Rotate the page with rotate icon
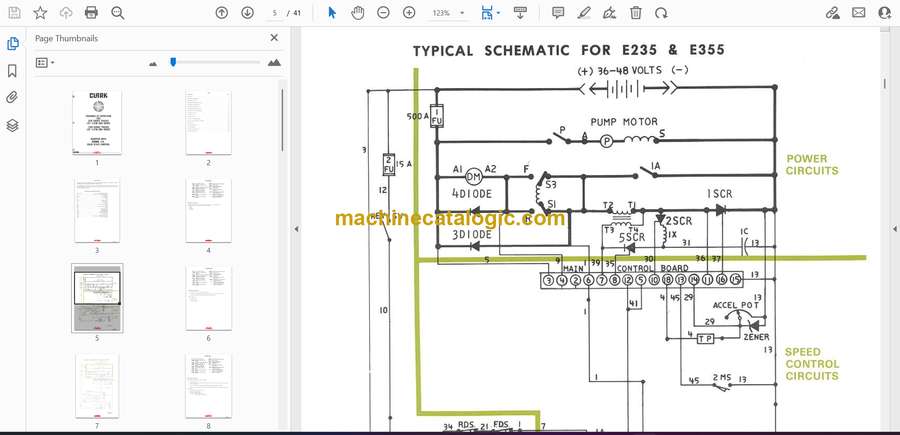 (x=661, y=13)
